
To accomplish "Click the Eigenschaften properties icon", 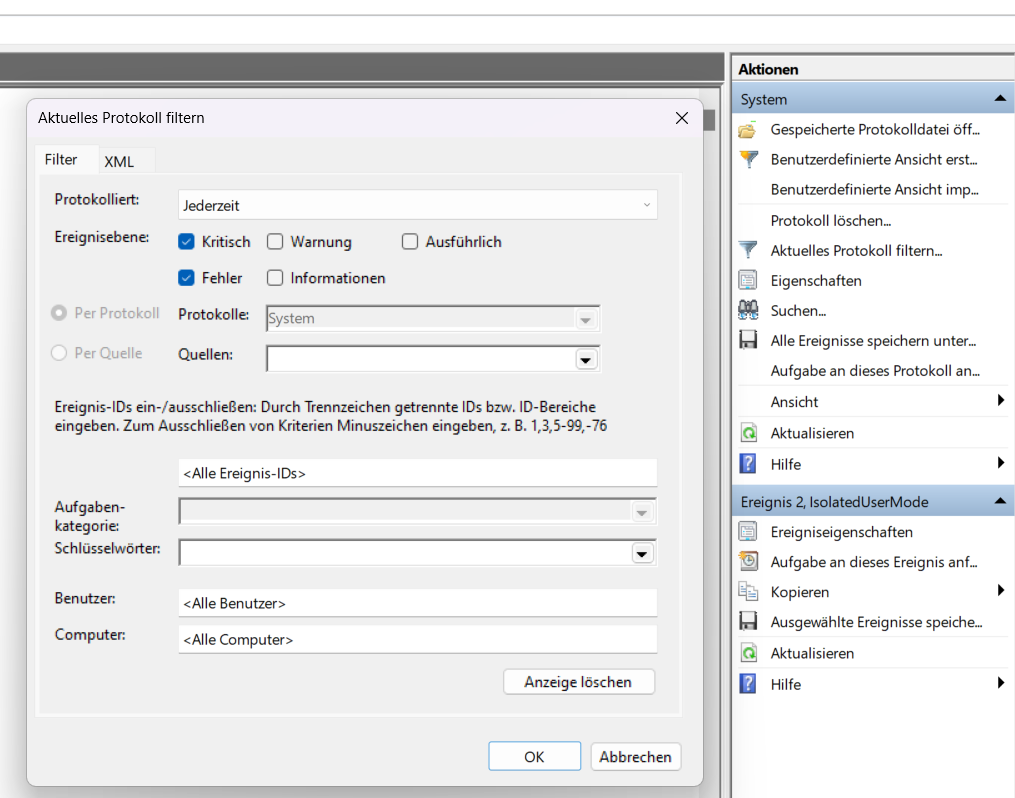I will 748,280.
